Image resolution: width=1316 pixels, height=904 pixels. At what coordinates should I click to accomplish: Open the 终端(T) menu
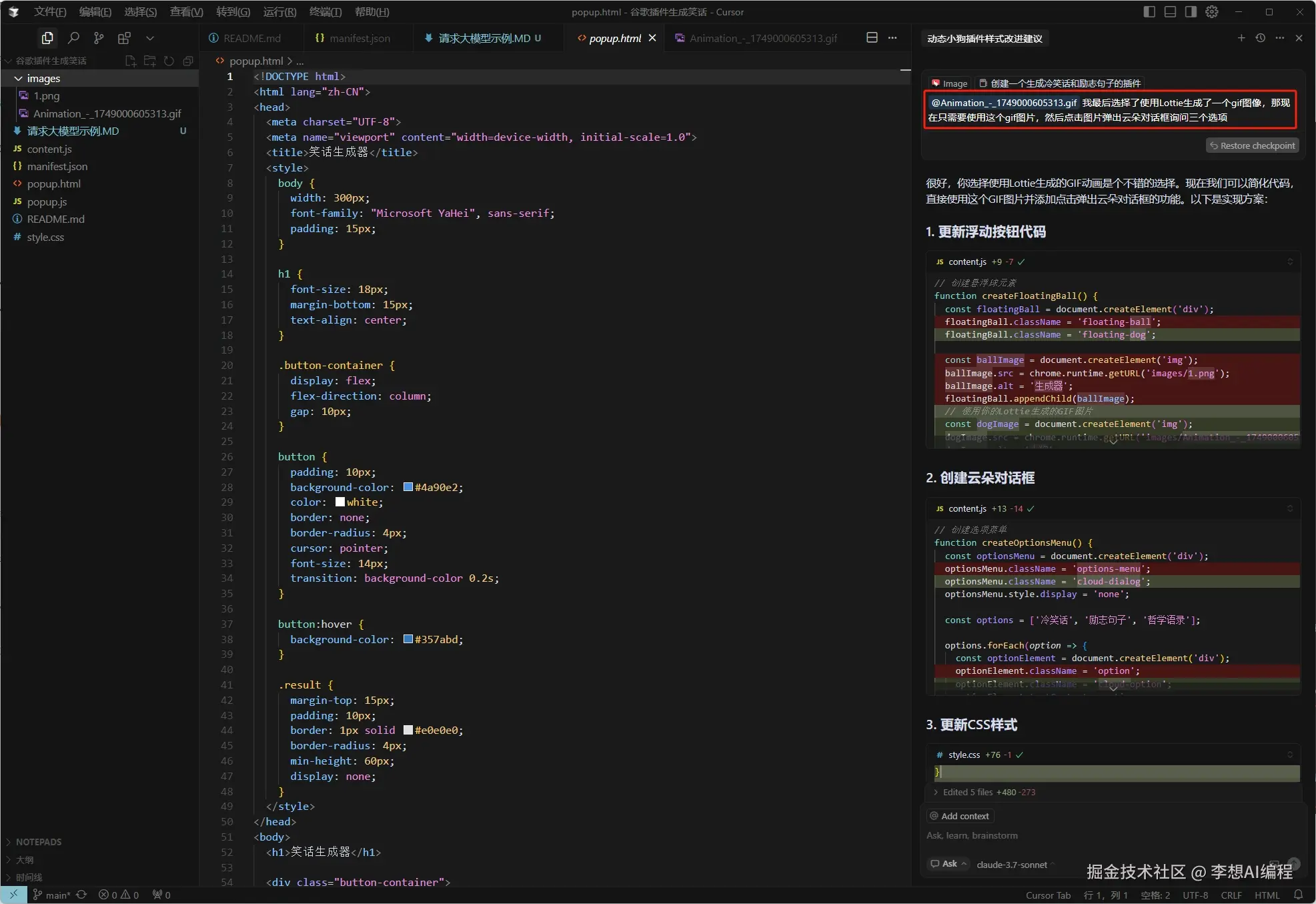tap(325, 11)
